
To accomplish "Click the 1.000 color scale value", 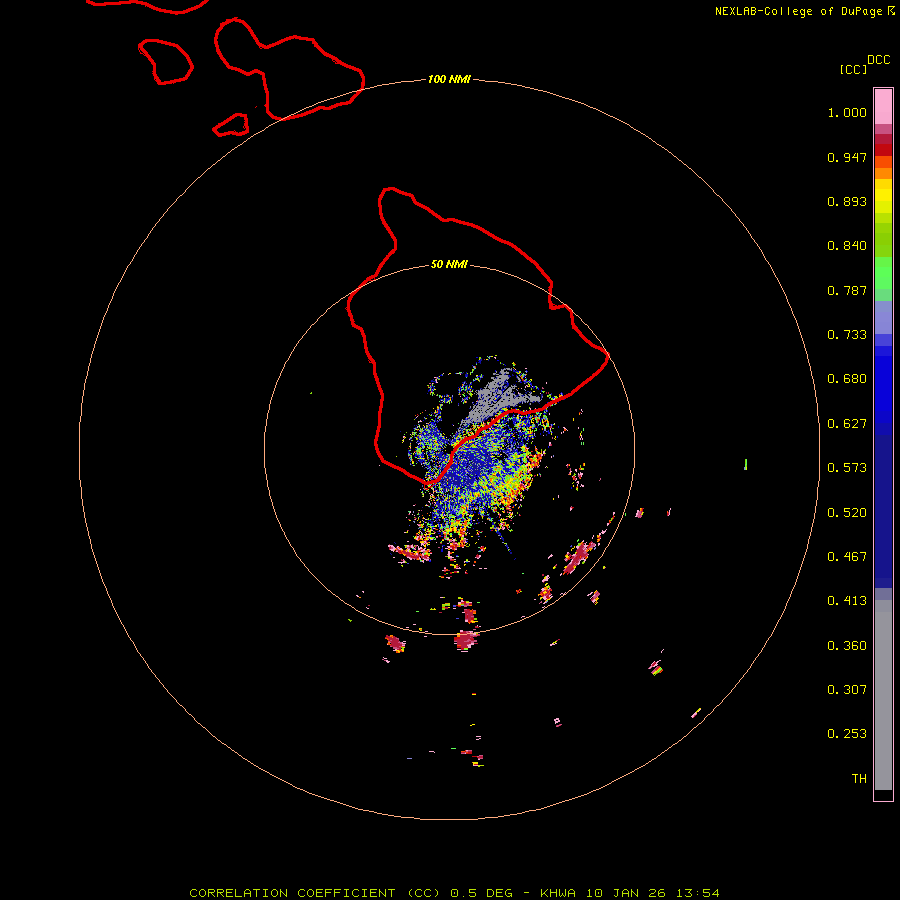I will pyautogui.click(x=847, y=112).
